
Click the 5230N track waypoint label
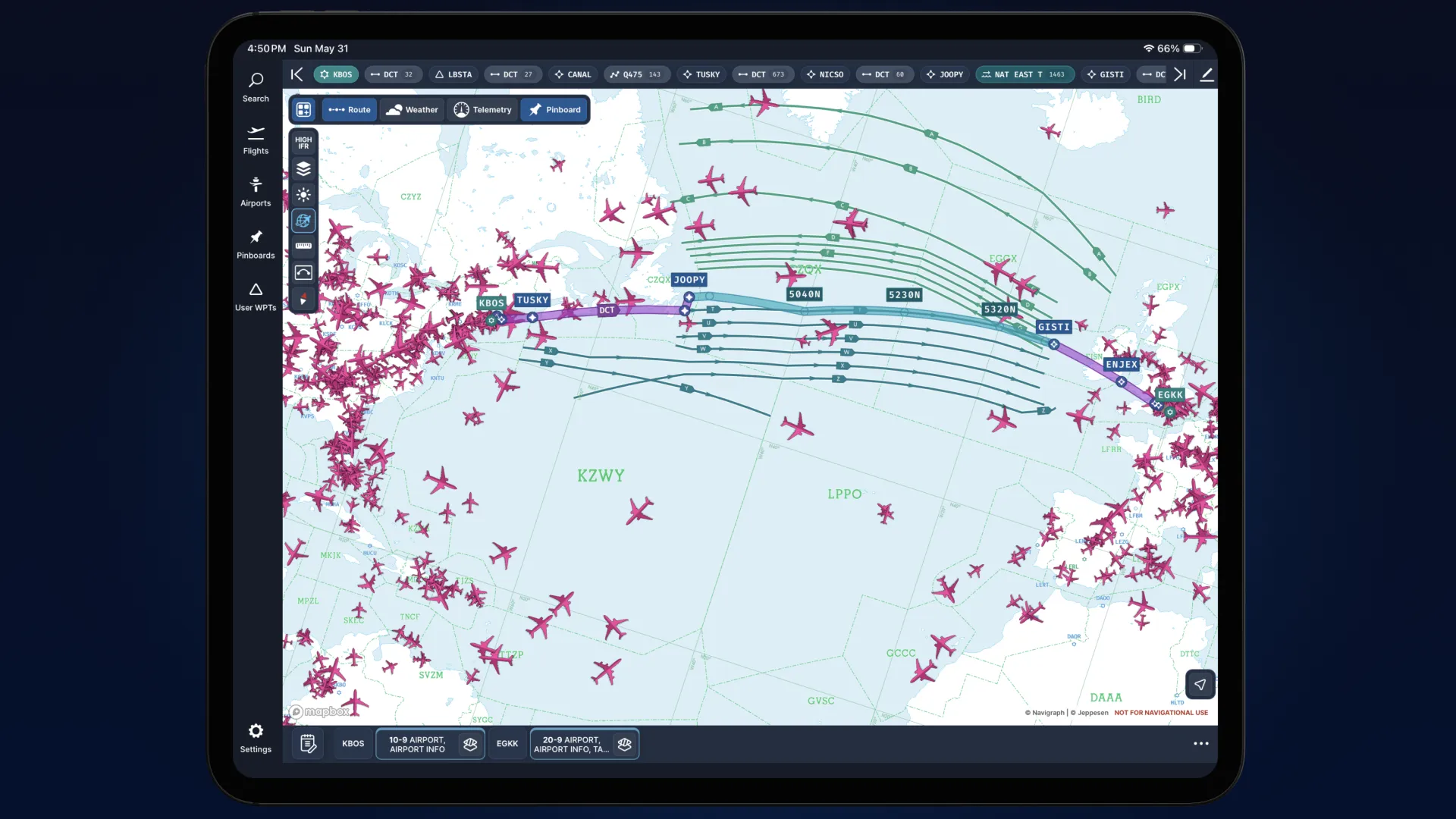click(904, 295)
